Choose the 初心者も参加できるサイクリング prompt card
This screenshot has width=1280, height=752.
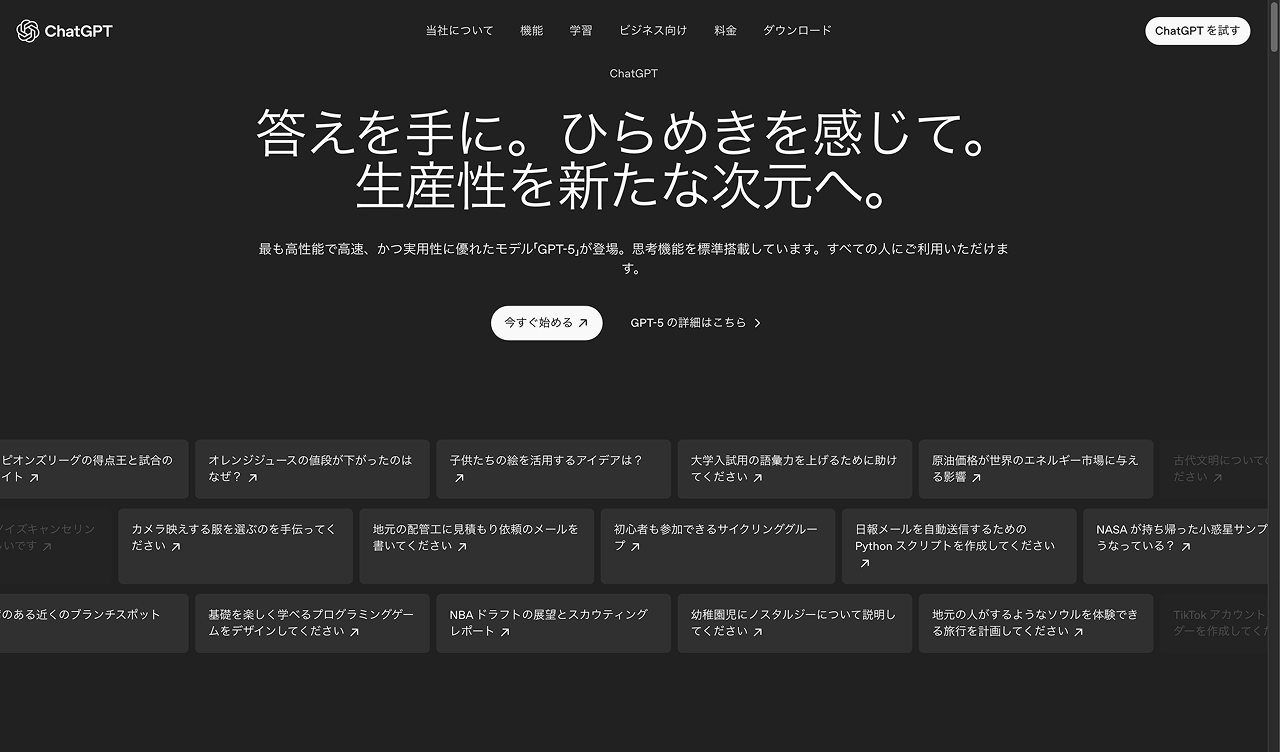[718, 546]
